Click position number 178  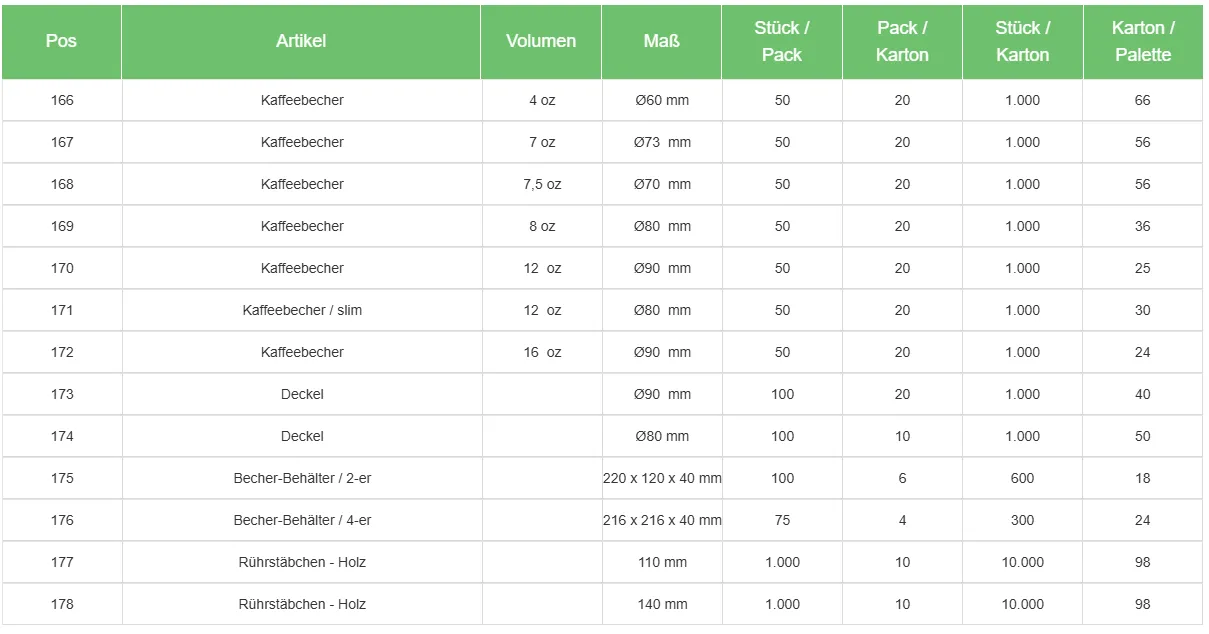(x=62, y=604)
